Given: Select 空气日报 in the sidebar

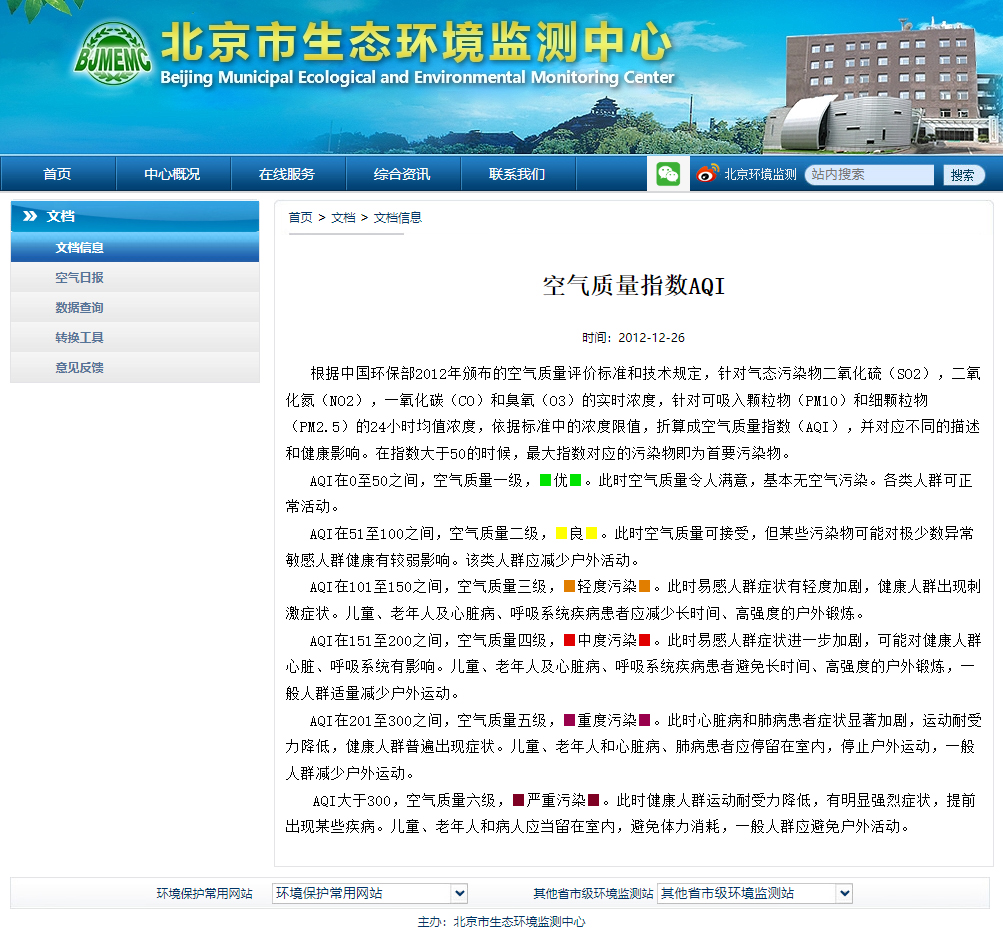Looking at the screenshot, I should point(79,278).
